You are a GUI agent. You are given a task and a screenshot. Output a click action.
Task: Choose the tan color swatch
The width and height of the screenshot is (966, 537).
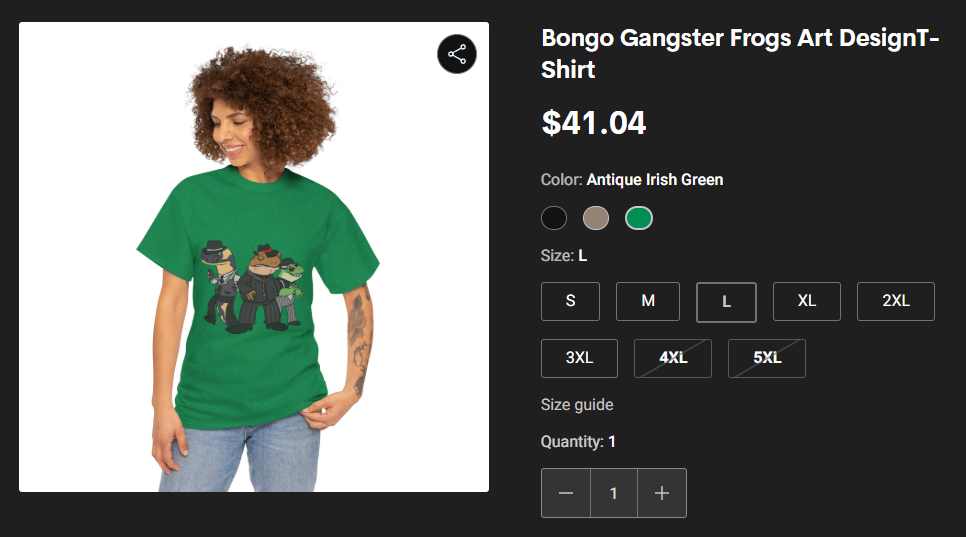point(596,218)
